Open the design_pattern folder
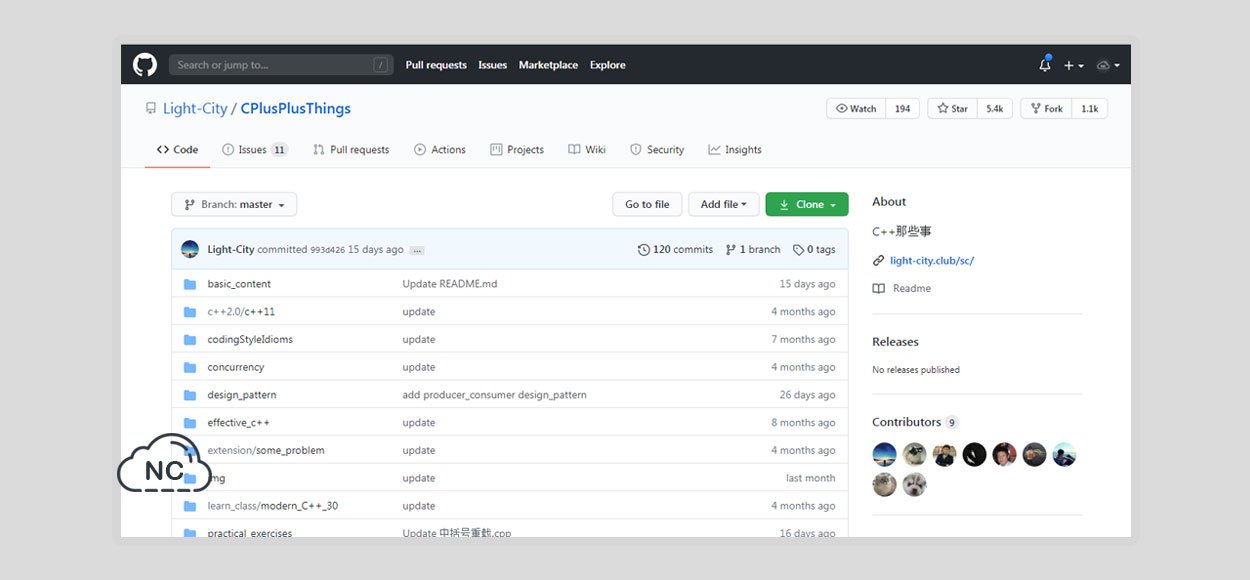This screenshot has height=580, width=1250. 242,395
